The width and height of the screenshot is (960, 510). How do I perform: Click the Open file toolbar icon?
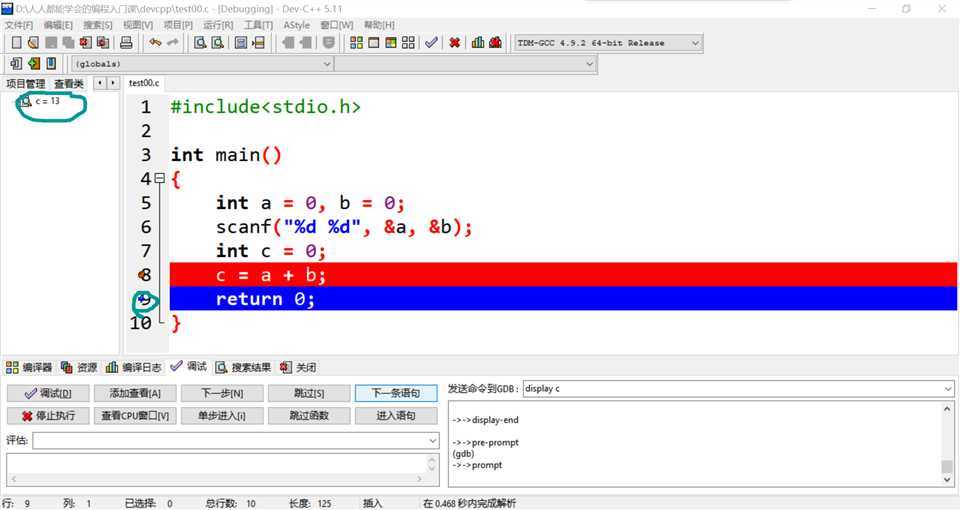point(34,42)
